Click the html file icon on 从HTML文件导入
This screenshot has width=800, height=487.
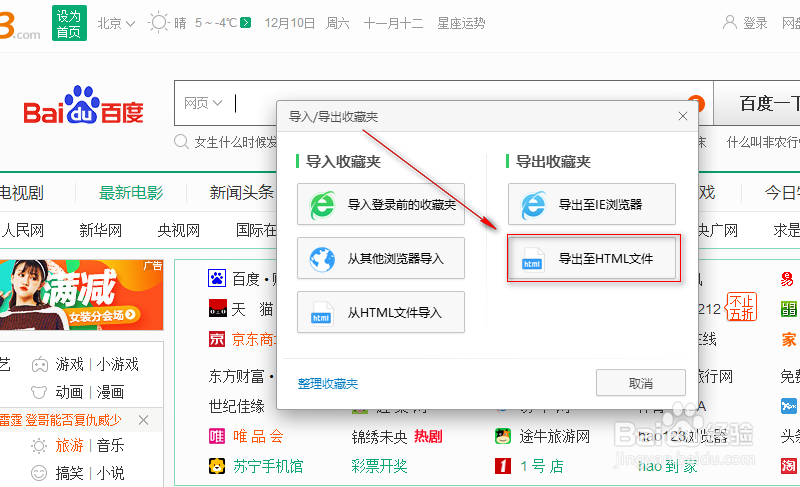pyautogui.click(x=321, y=313)
